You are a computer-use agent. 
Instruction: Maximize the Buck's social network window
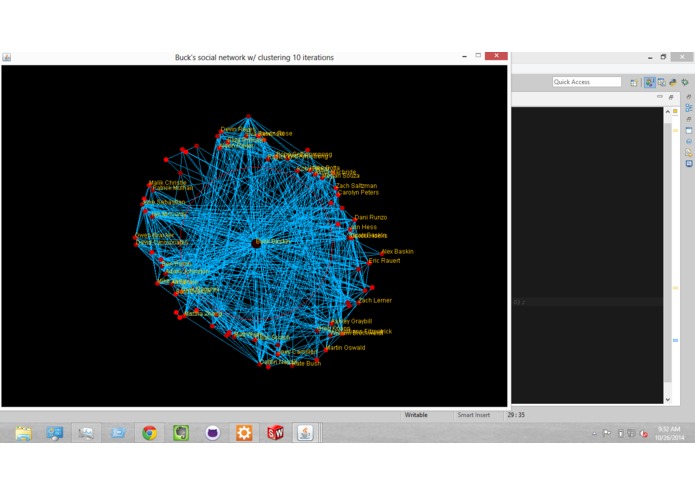coord(478,56)
